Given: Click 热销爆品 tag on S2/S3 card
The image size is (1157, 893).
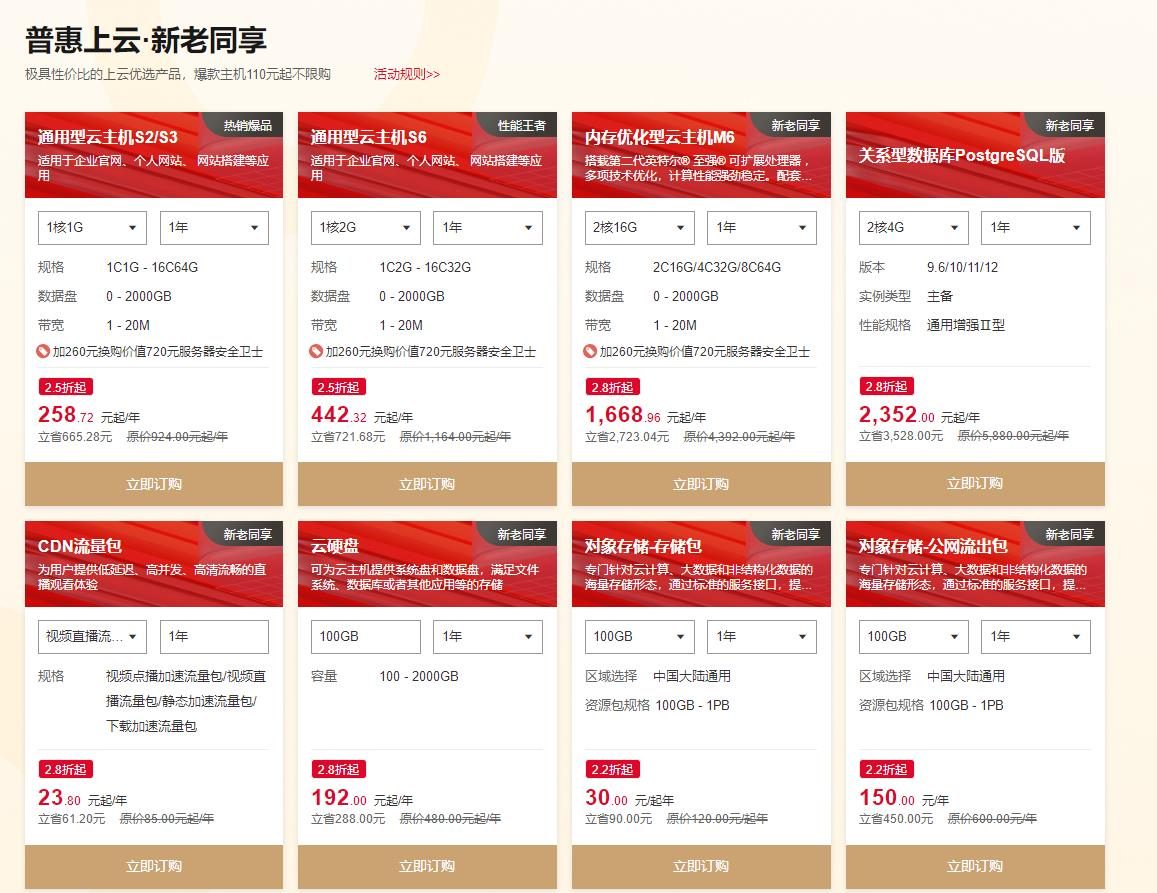Looking at the screenshot, I should (248, 125).
